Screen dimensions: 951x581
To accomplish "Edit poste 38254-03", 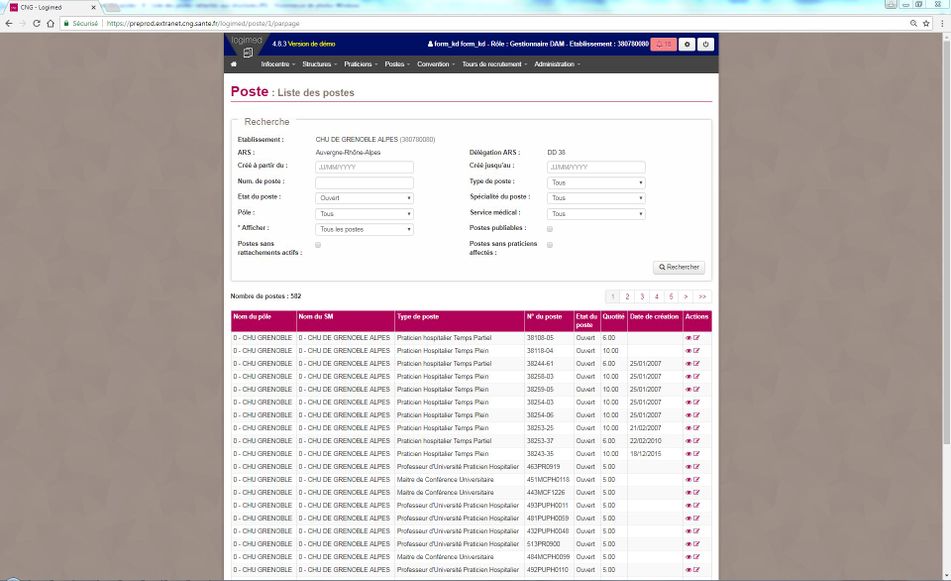I will [x=696, y=402].
